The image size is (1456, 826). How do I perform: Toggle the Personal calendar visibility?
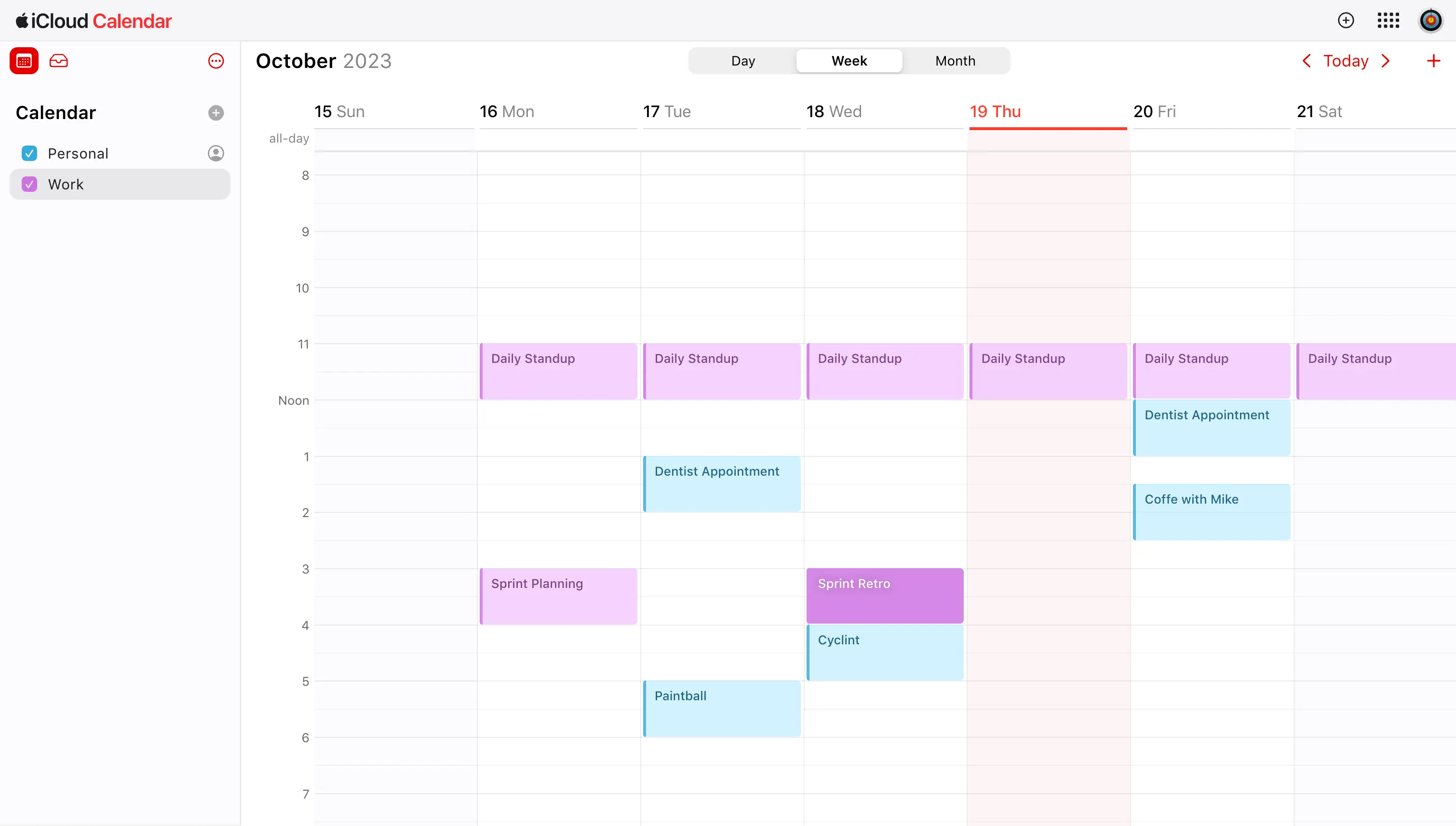click(x=30, y=153)
